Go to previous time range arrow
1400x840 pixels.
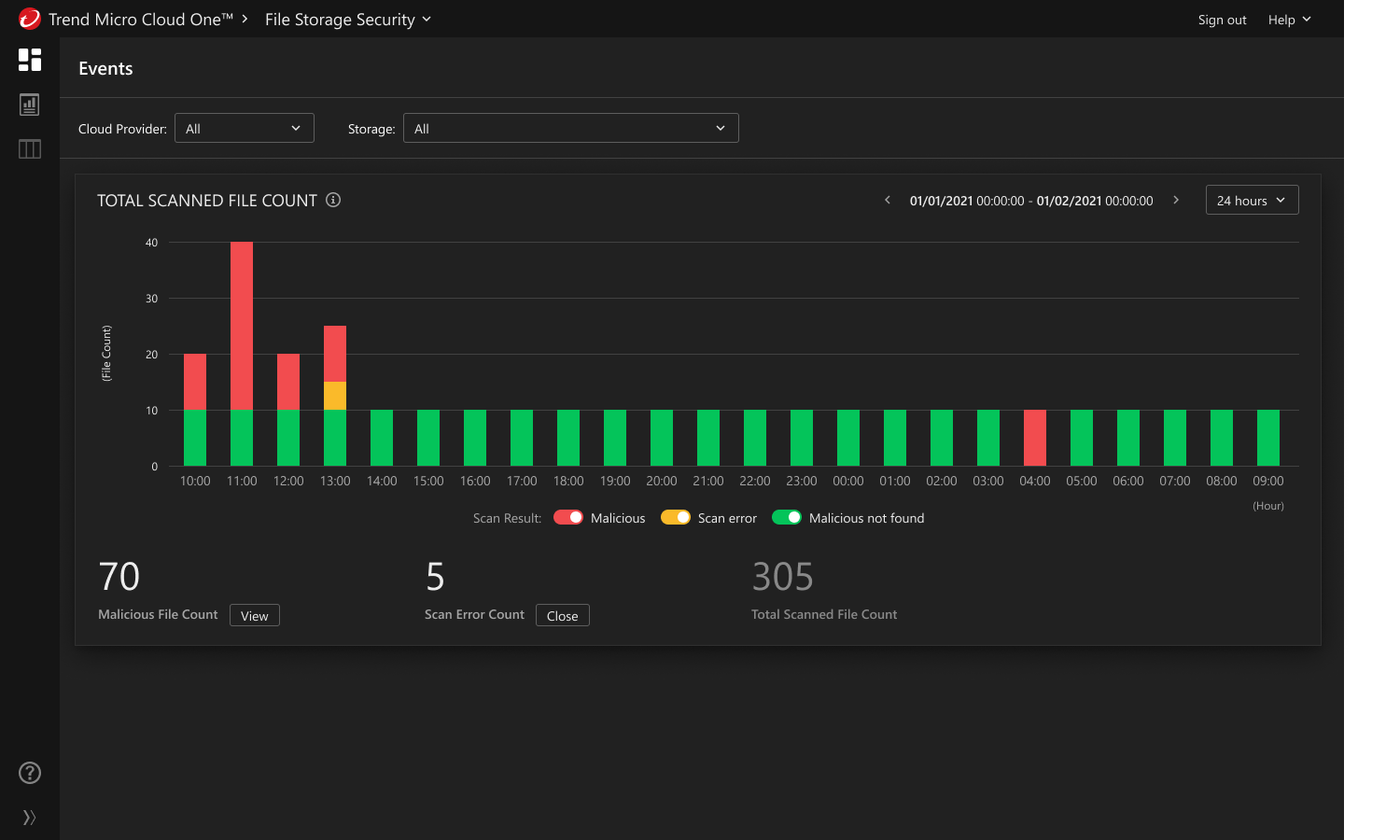coord(888,200)
